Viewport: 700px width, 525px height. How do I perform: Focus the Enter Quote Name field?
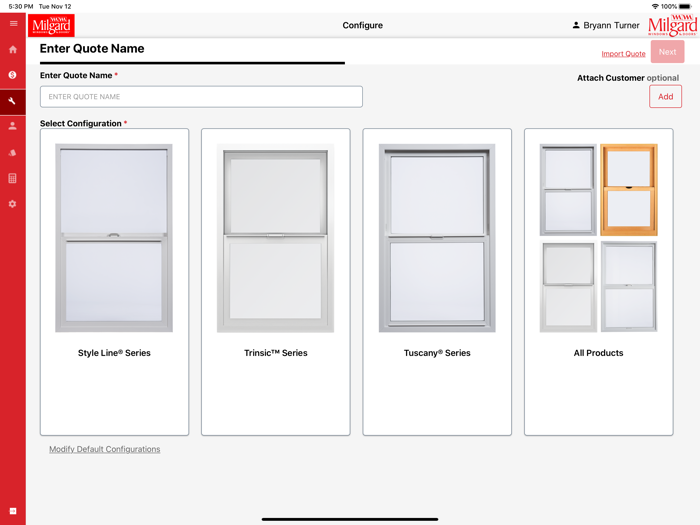201,96
